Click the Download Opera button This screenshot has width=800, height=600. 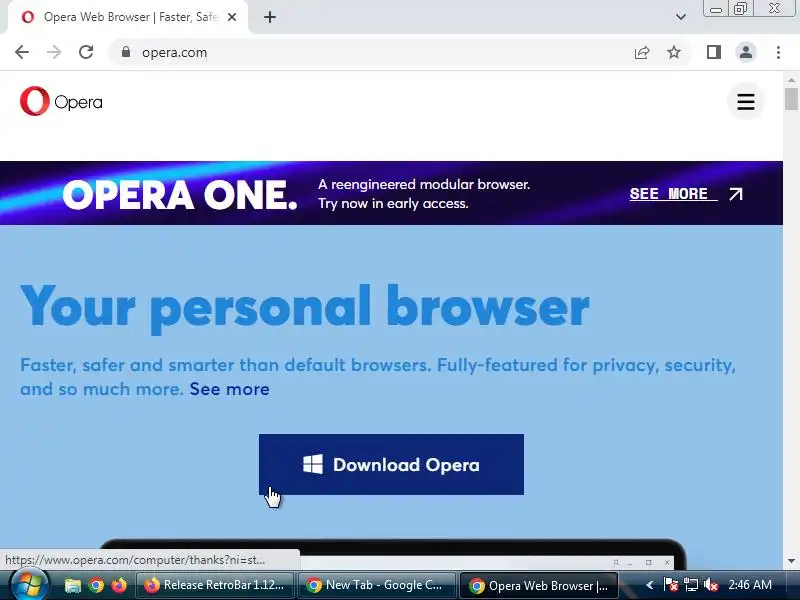pyautogui.click(x=391, y=464)
